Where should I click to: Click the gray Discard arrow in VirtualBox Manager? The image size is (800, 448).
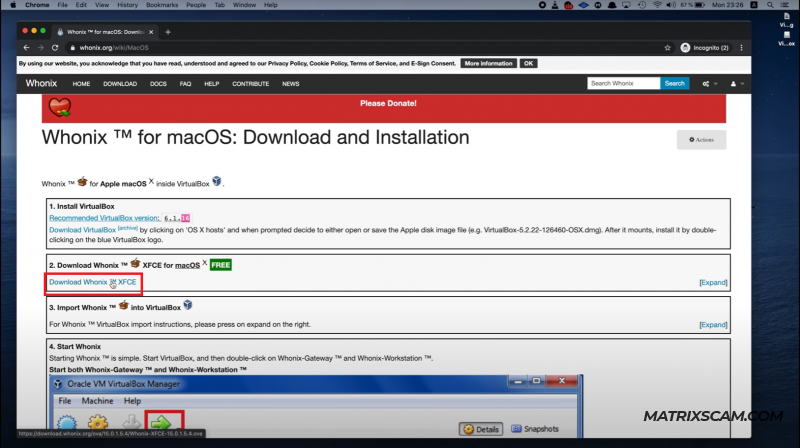[131, 422]
